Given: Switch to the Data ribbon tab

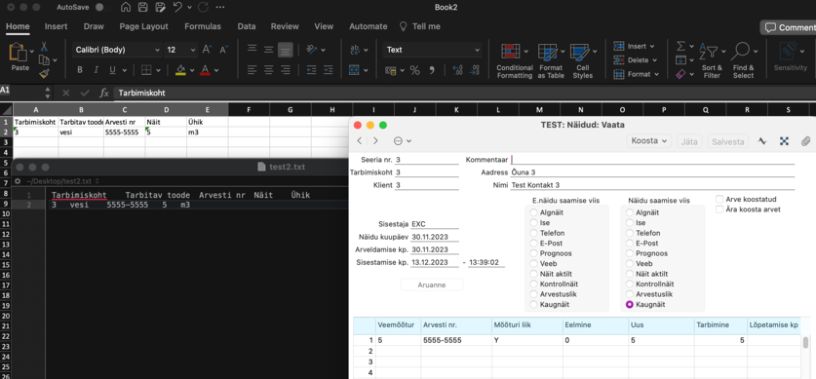Looking at the screenshot, I should click(x=246, y=27).
